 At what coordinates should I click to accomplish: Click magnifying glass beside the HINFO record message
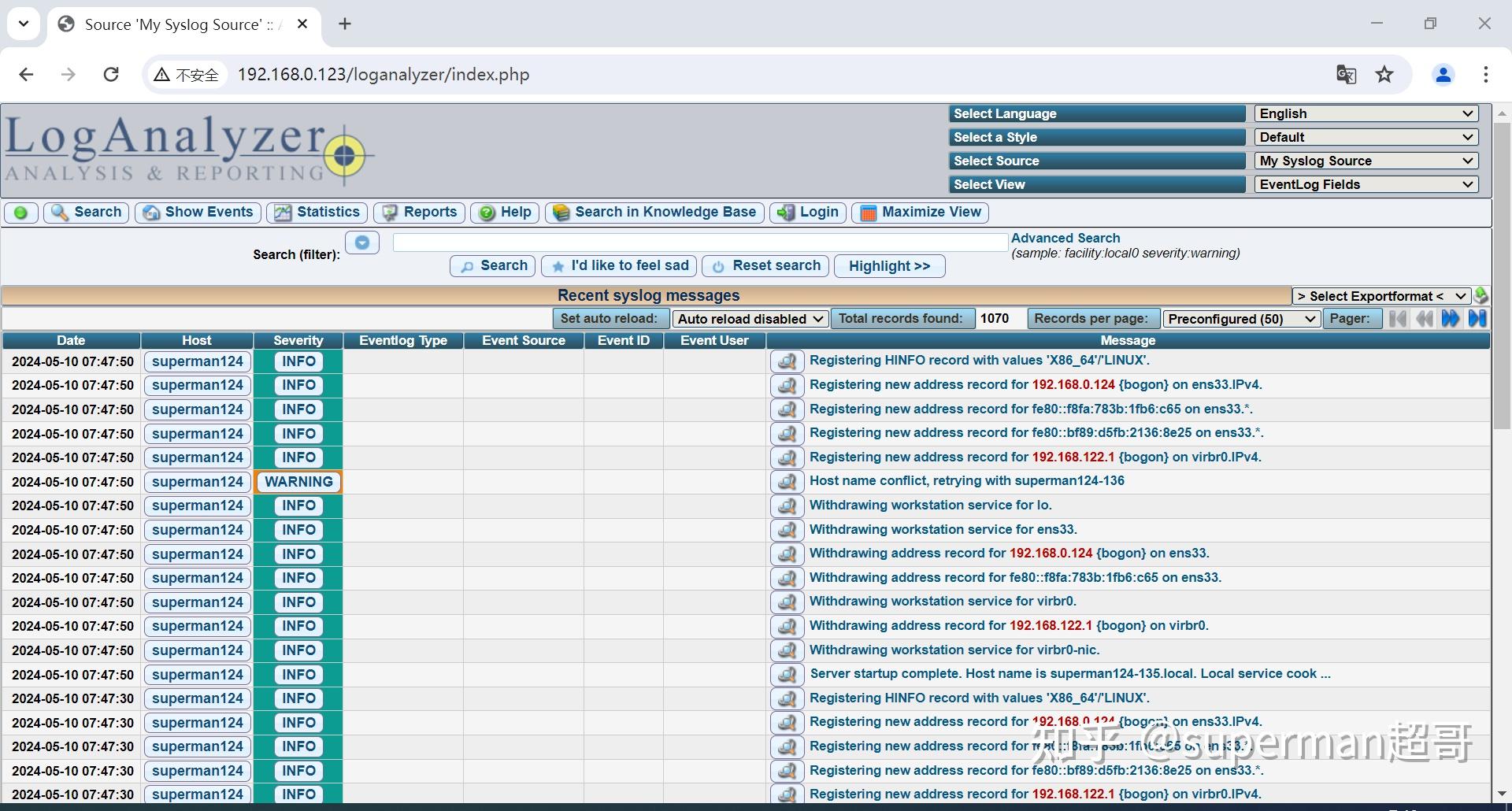787,361
